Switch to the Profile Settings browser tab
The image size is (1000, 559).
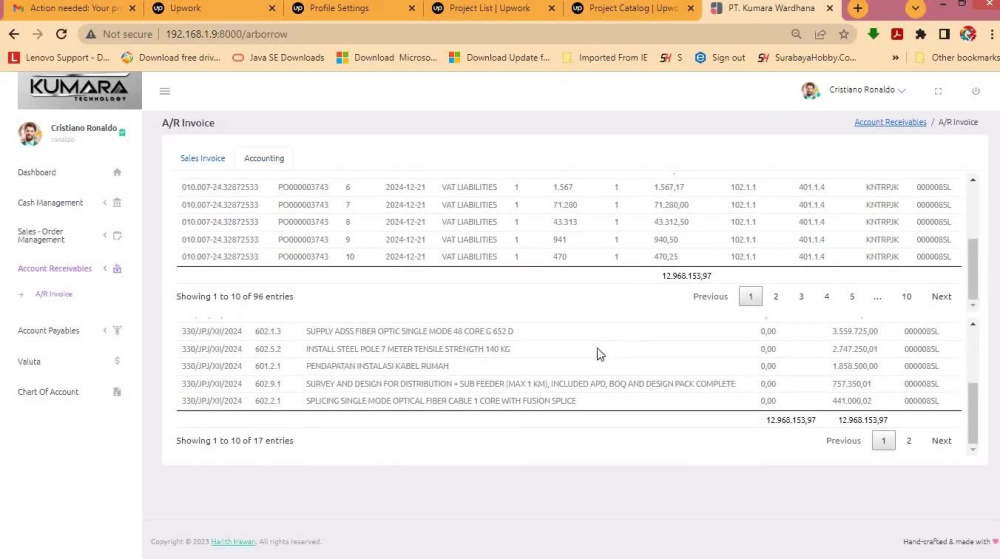[353, 8]
